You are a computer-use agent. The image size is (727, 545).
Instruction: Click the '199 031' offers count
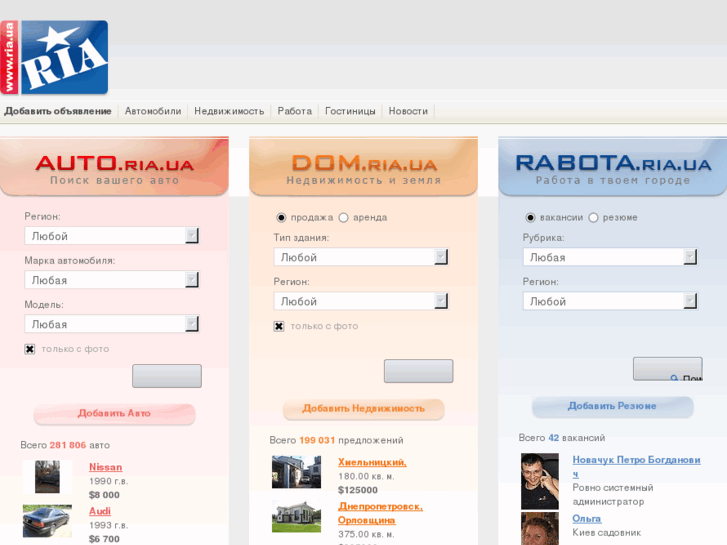click(317, 440)
